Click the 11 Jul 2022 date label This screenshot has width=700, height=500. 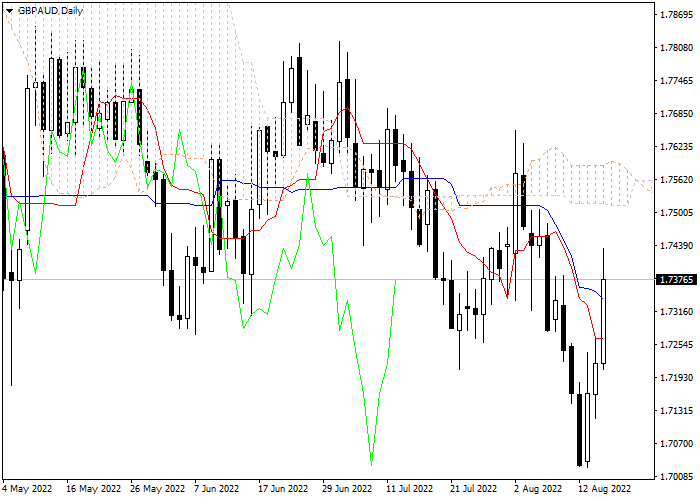409,489
